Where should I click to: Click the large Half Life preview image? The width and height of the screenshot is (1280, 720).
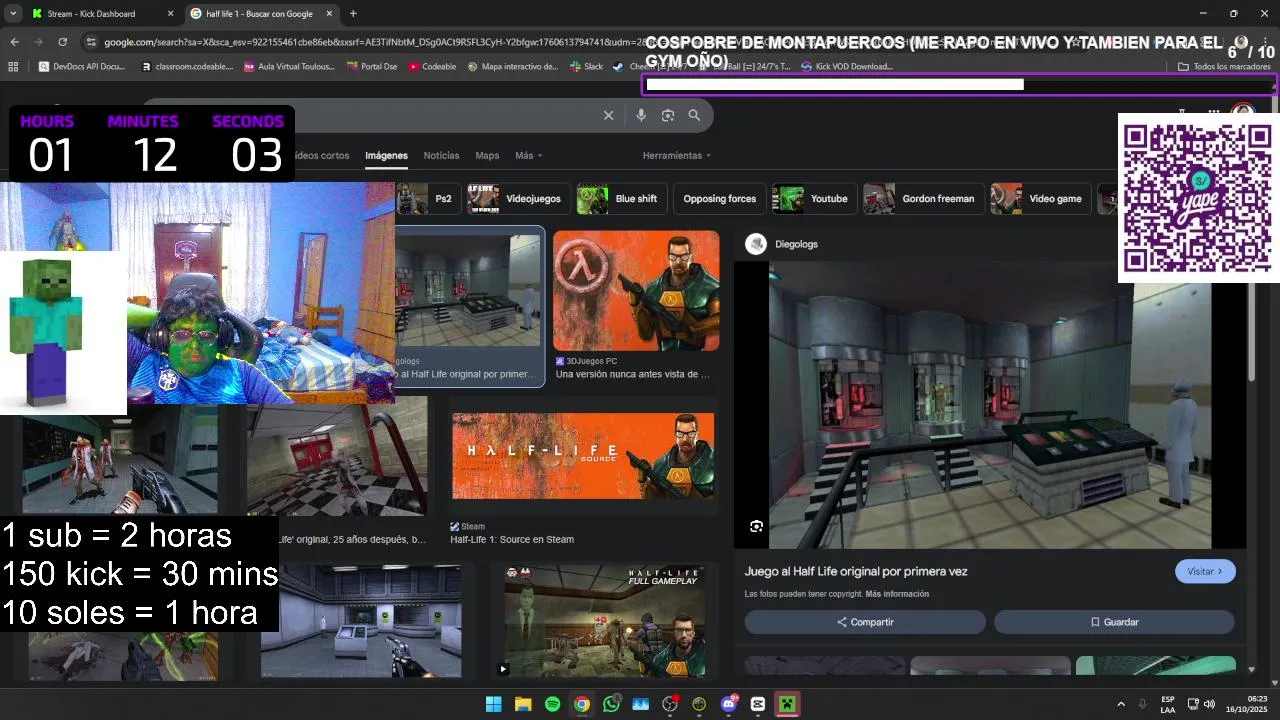point(990,405)
